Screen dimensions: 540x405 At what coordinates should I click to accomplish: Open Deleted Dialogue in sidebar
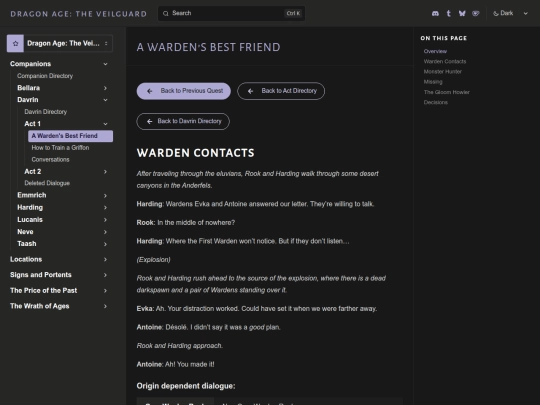click(x=47, y=183)
